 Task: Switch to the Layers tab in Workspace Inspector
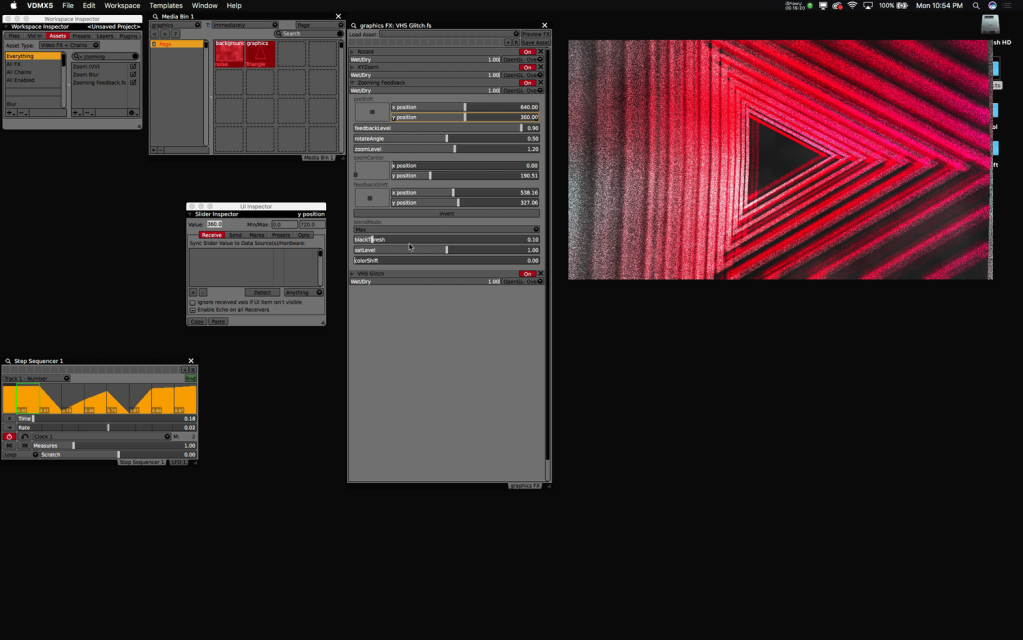click(x=104, y=36)
